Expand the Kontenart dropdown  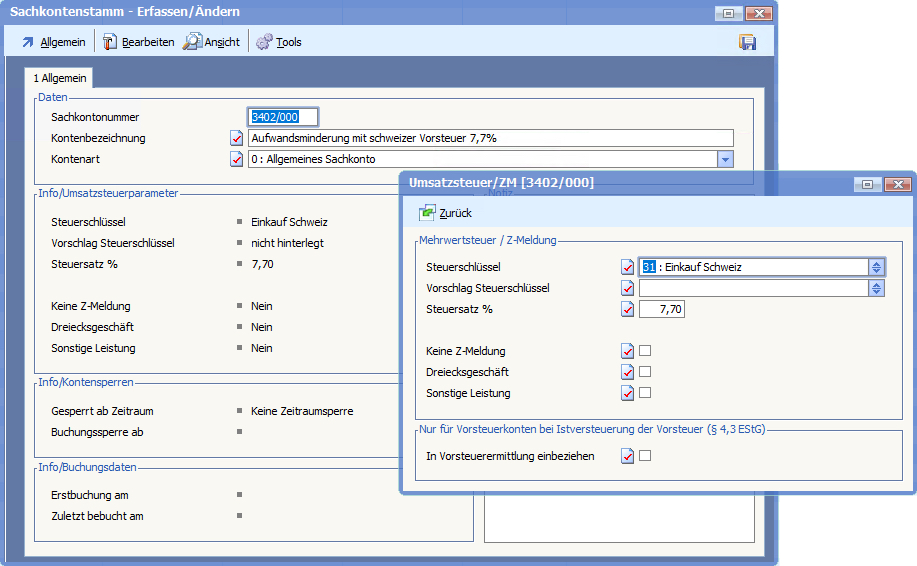point(725,159)
